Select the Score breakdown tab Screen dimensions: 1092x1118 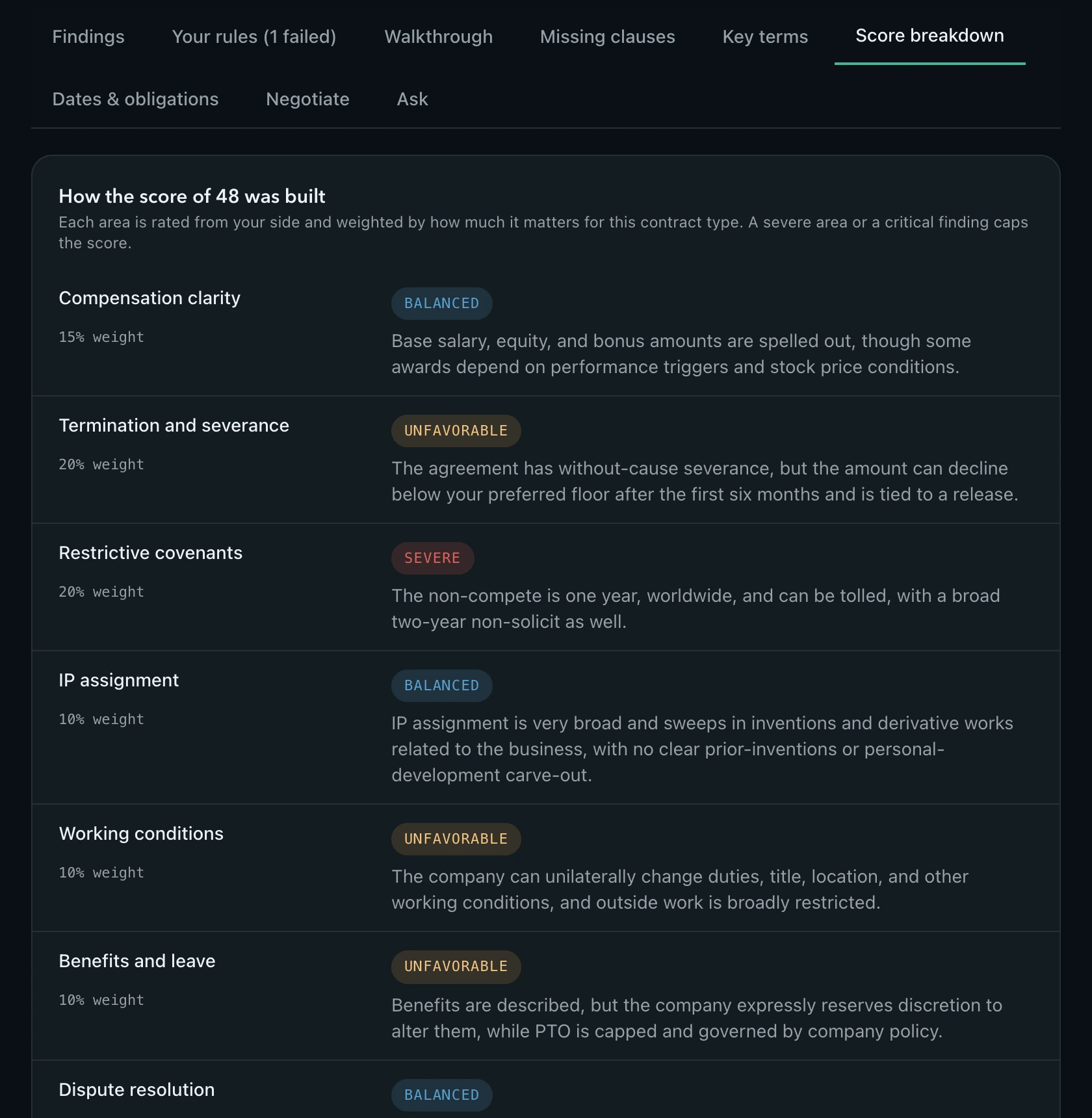click(x=929, y=36)
